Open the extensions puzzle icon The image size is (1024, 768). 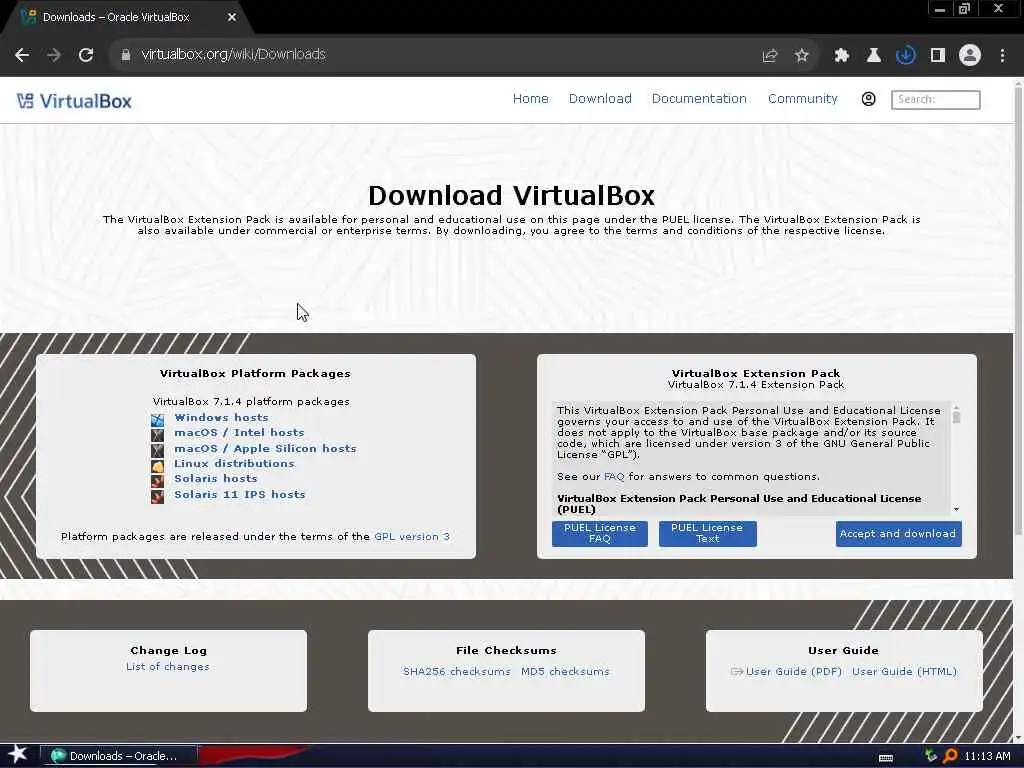coord(842,56)
